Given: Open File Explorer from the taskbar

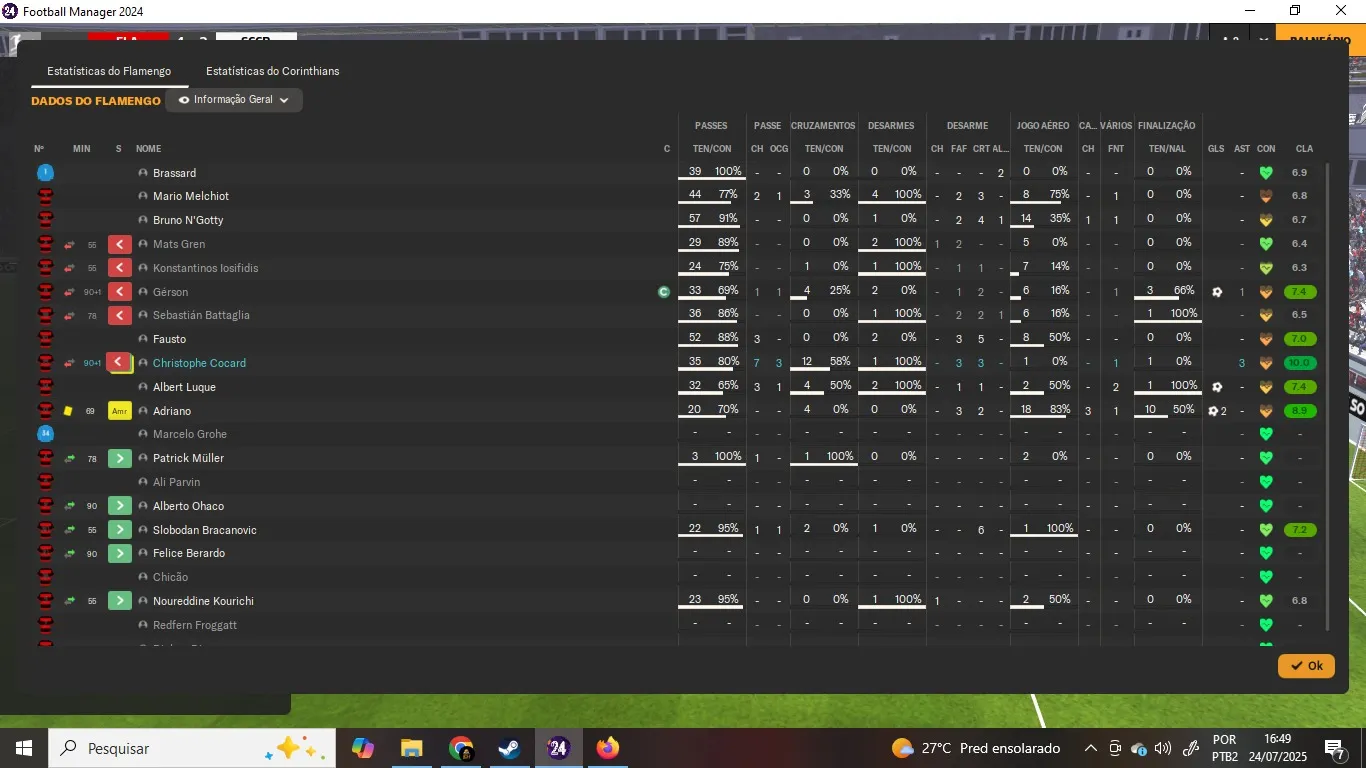Looking at the screenshot, I should (412, 748).
